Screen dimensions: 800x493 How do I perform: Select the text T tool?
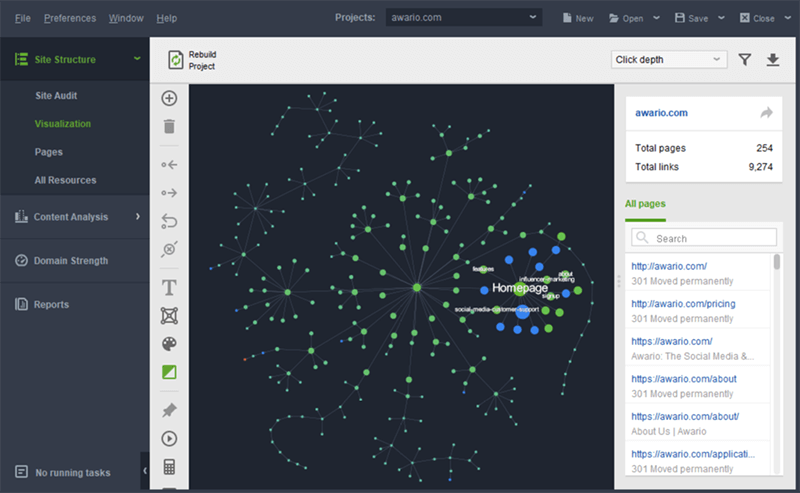pos(169,288)
